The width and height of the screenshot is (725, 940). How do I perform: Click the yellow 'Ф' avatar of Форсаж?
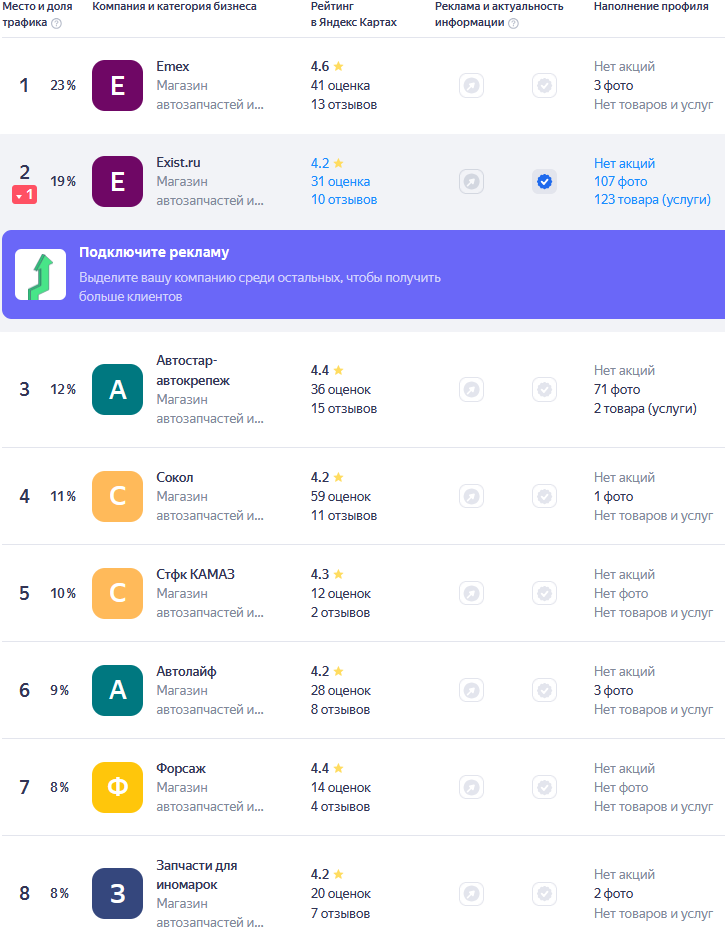click(117, 787)
